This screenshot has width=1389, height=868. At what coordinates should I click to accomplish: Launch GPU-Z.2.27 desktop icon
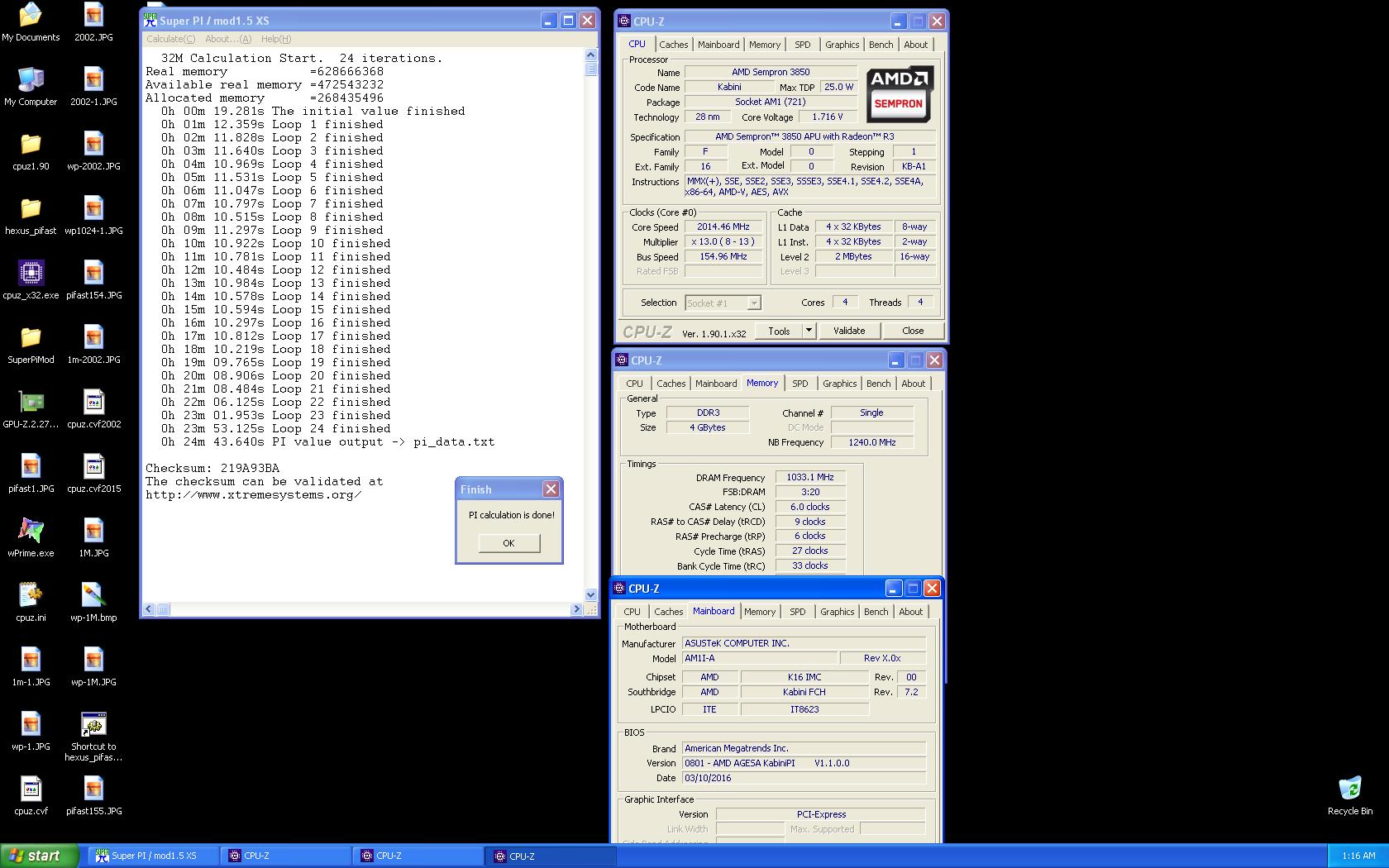pos(31,409)
